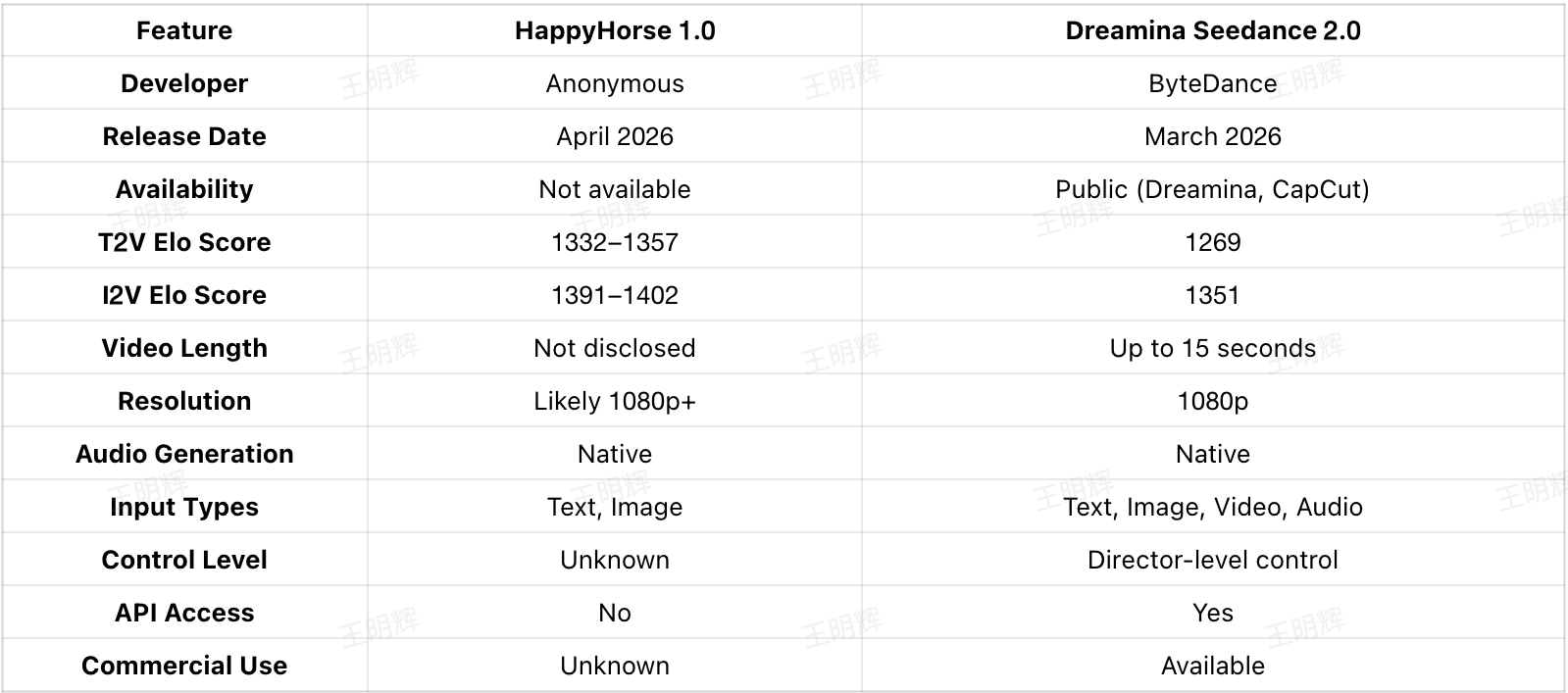Select the 1332–1357 T2V score cell
The height and width of the screenshot is (693, 1568).
(615, 242)
